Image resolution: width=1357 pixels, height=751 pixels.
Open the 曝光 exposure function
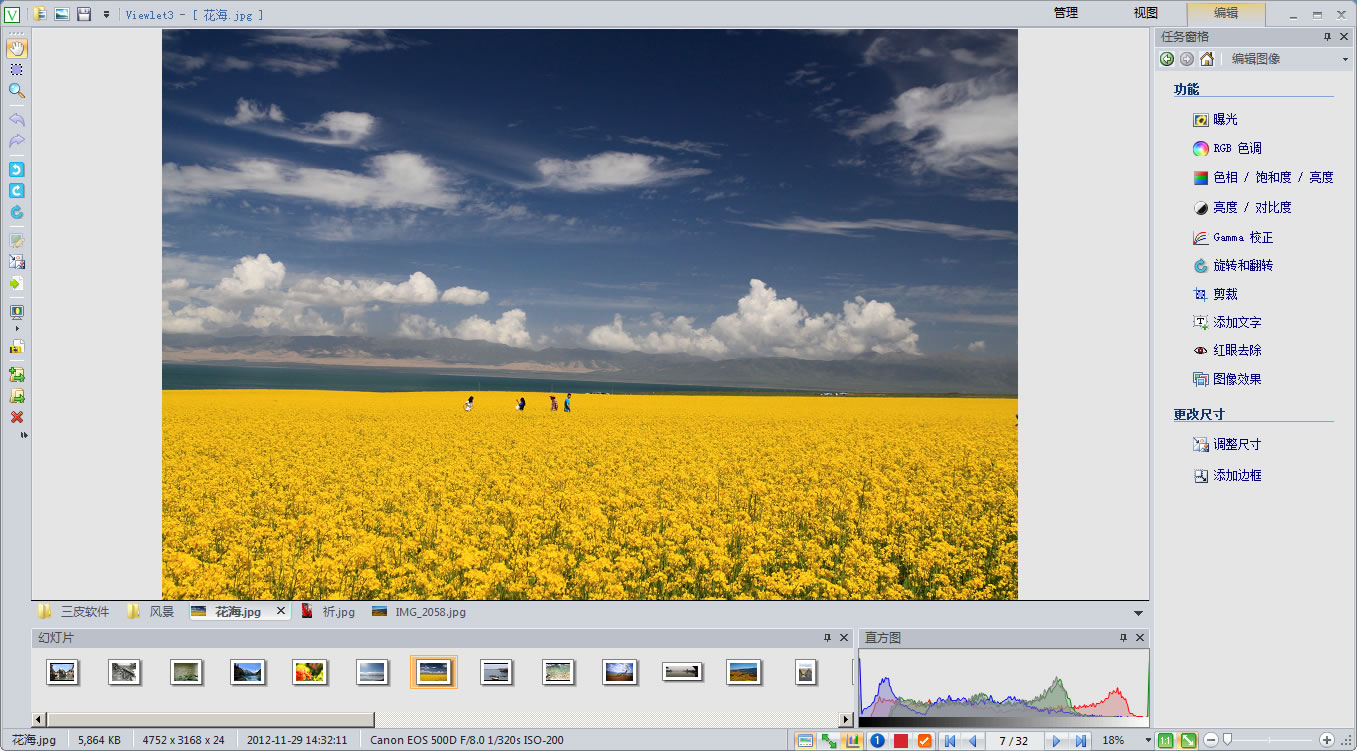pos(1225,120)
